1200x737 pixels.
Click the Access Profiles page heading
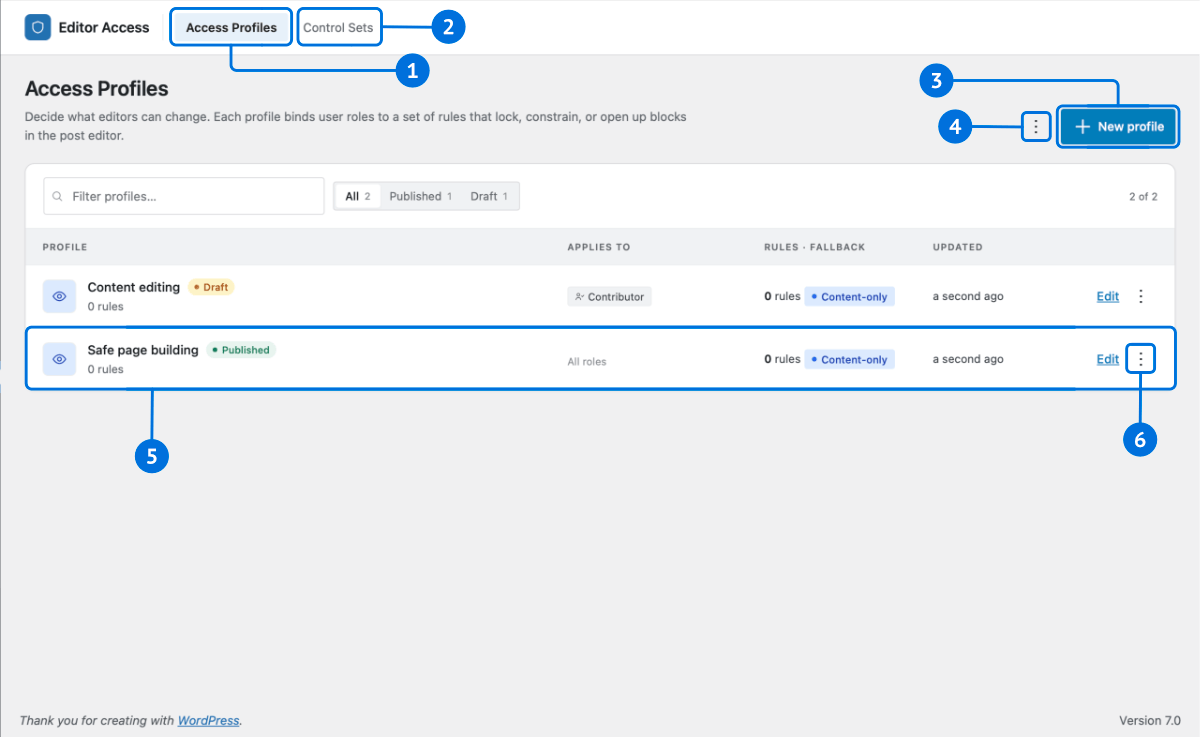(97, 89)
